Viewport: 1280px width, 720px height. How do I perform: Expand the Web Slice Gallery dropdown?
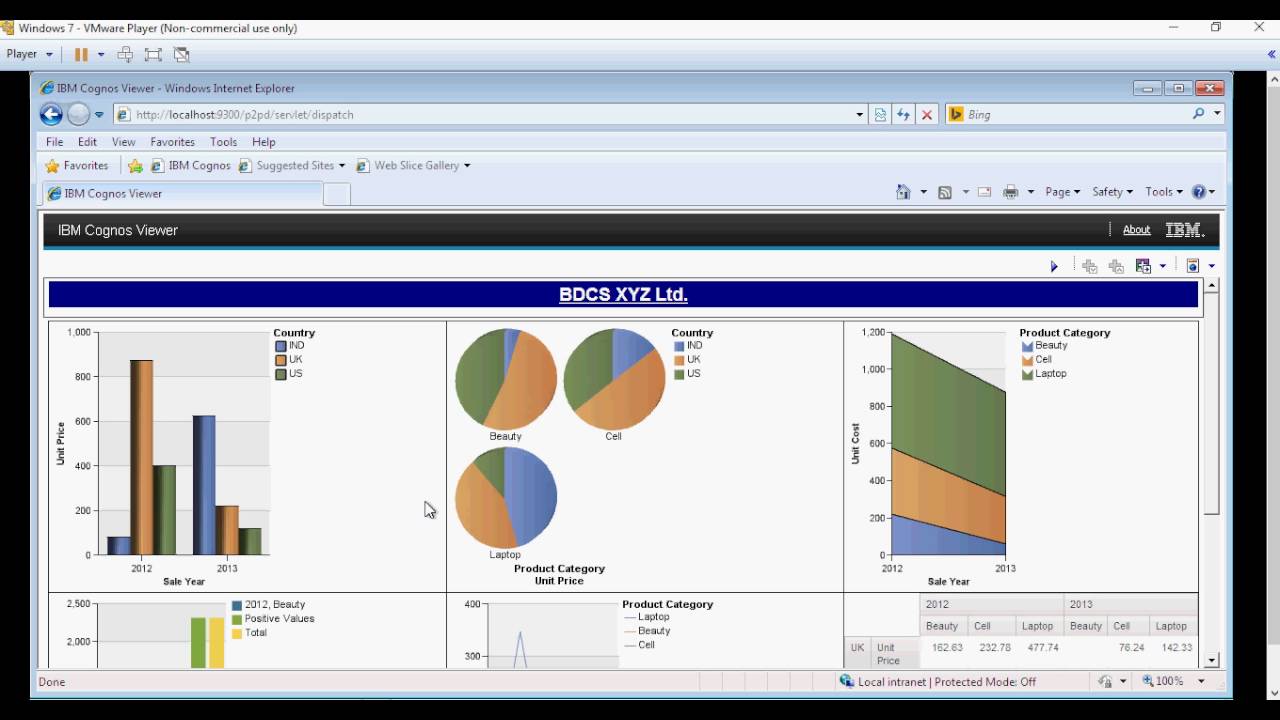coord(467,165)
